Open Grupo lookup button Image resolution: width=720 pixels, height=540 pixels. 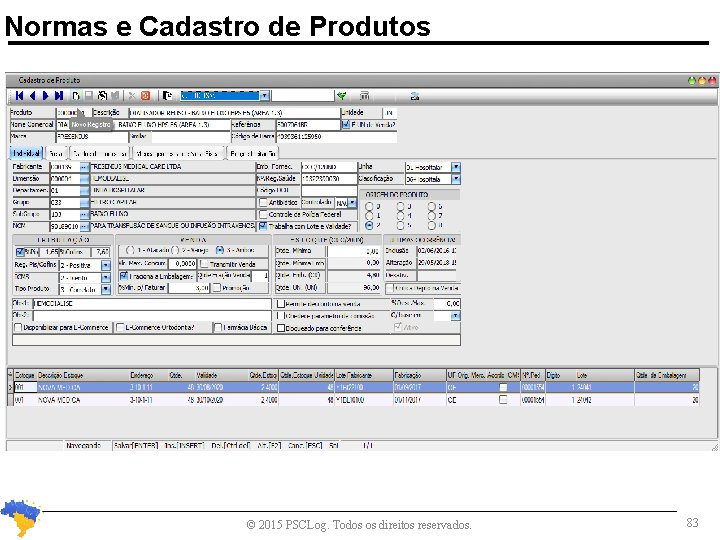(x=84, y=202)
